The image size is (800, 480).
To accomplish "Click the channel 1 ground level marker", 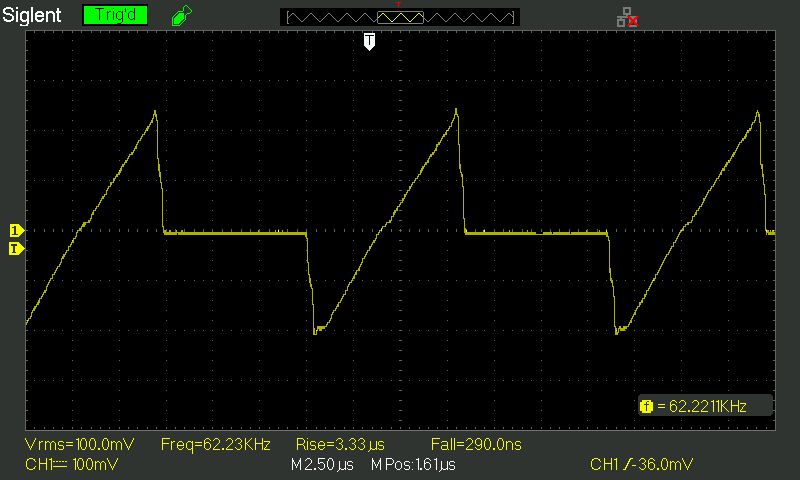I will click(16, 231).
